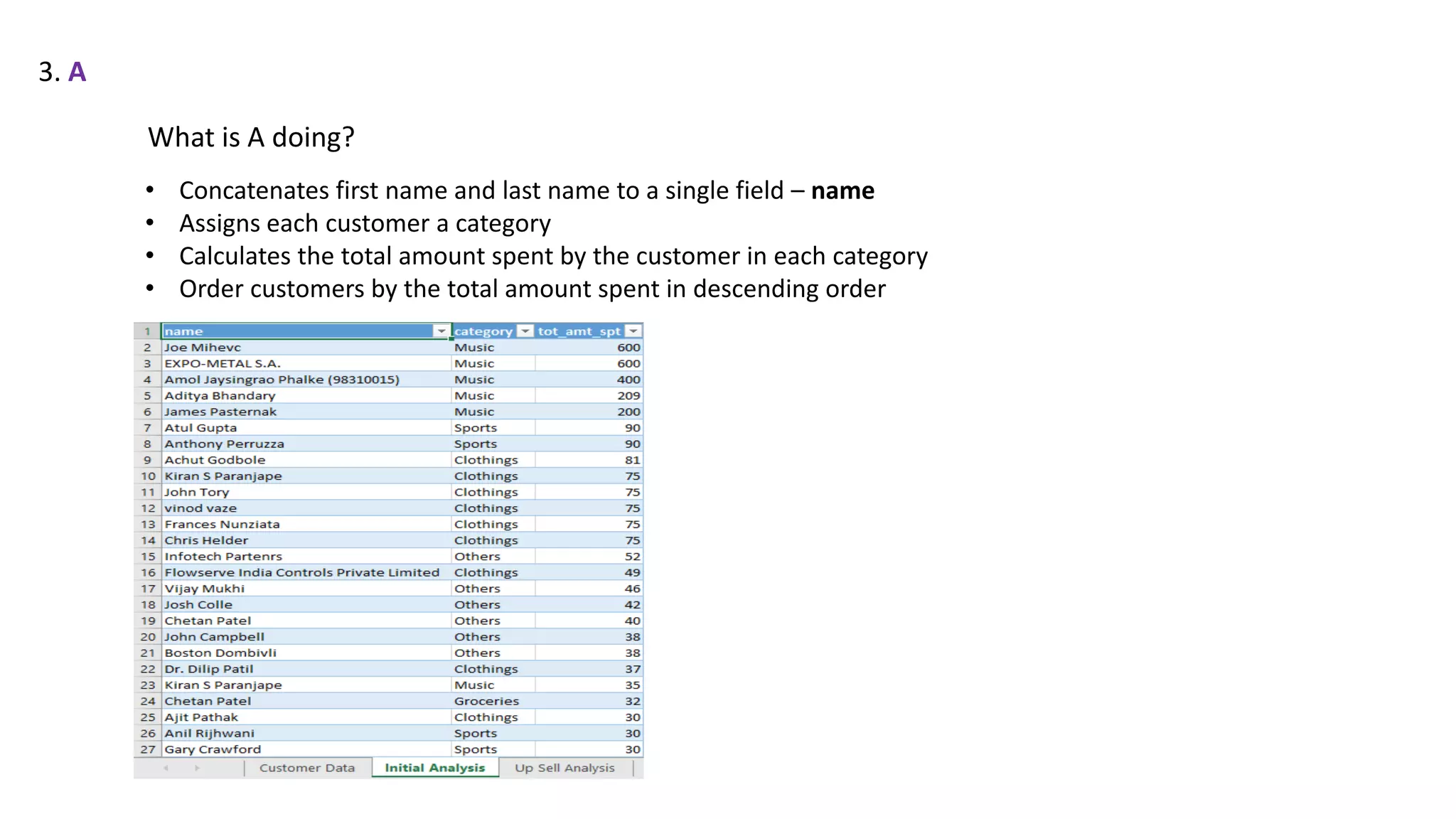Screen dimensions: 1456x819
Task: Select cell containing Aditya Bhandary
Action: click(x=306, y=396)
